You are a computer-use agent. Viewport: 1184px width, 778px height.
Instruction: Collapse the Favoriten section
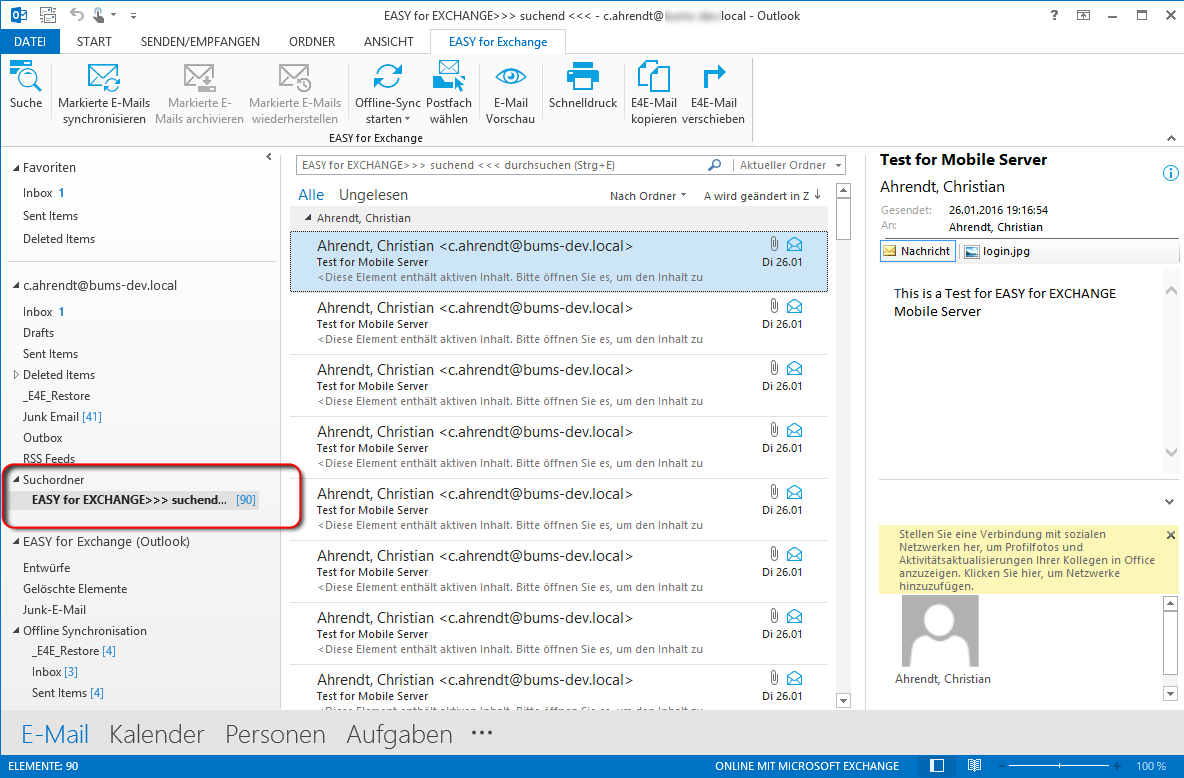(x=16, y=168)
